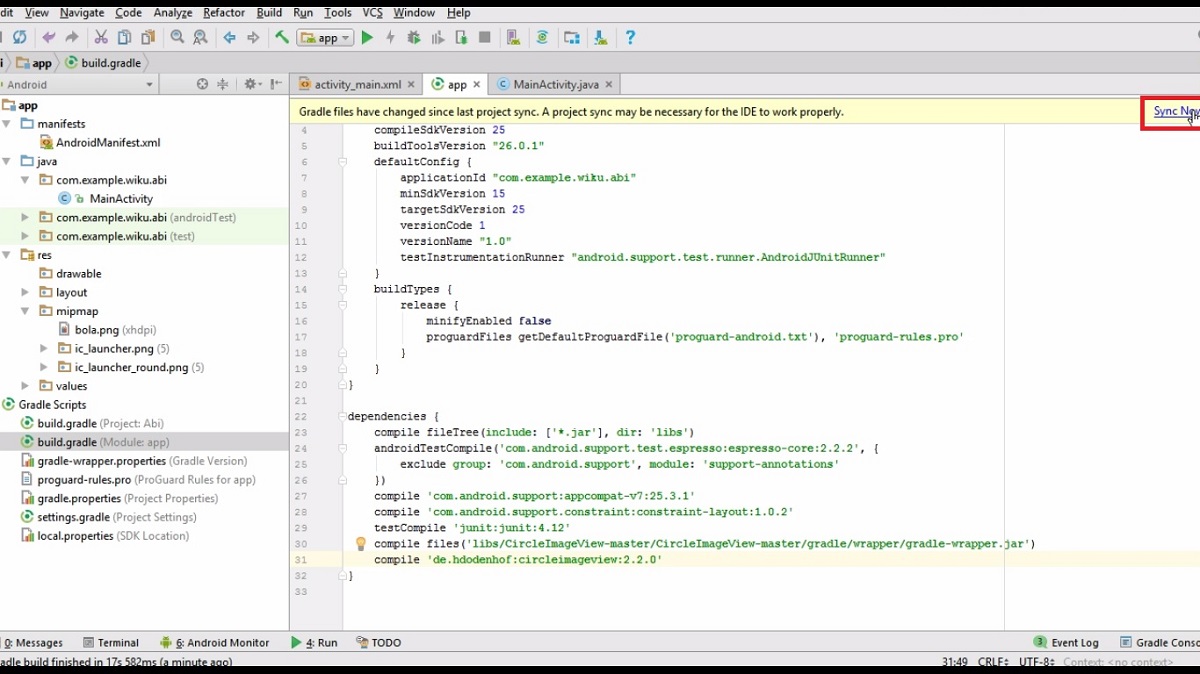The image size is (1200, 674).
Task: Switch to the MainActivity.java tab
Action: point(556,84)
